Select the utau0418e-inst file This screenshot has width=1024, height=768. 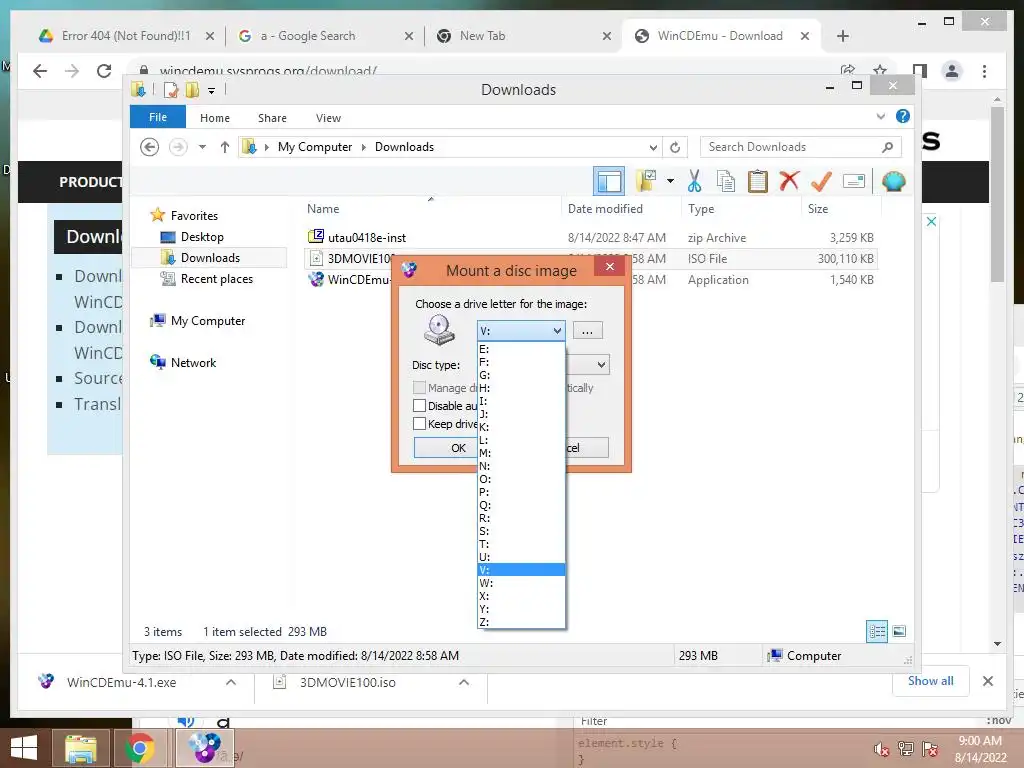366,238
